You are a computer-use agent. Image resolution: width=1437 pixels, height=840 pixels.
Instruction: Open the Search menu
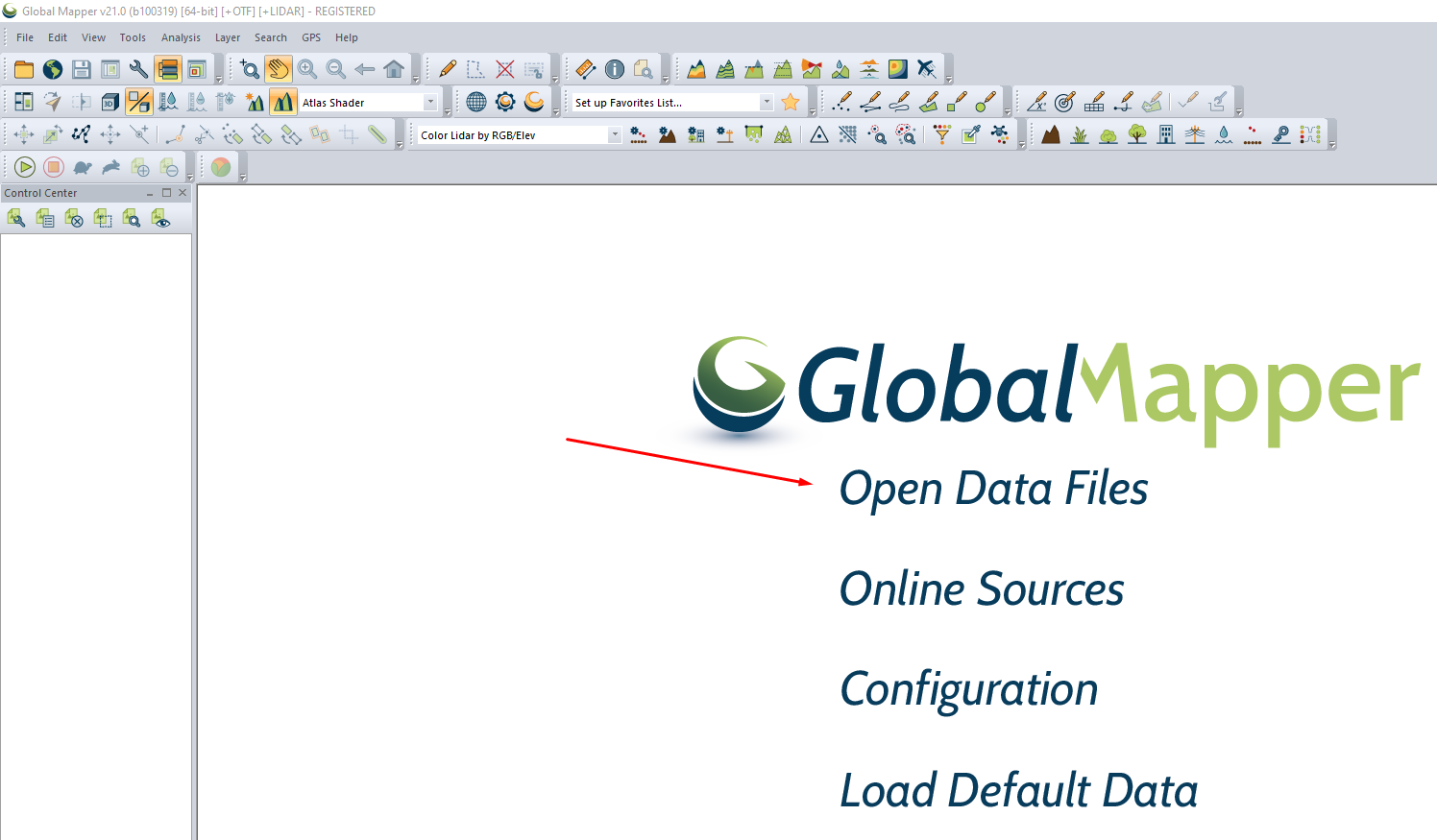[x=271, y=37]
